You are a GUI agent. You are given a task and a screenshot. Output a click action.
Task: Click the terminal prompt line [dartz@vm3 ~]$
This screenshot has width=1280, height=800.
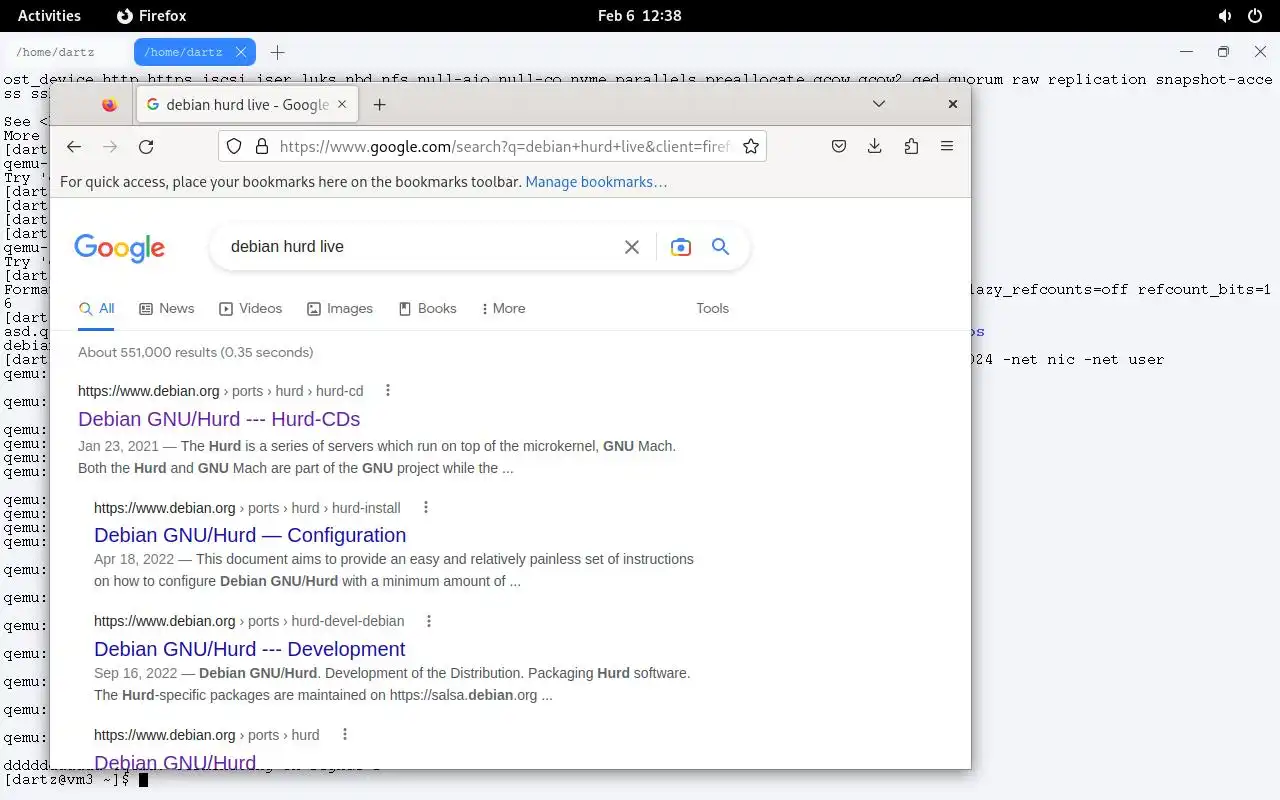66,779
